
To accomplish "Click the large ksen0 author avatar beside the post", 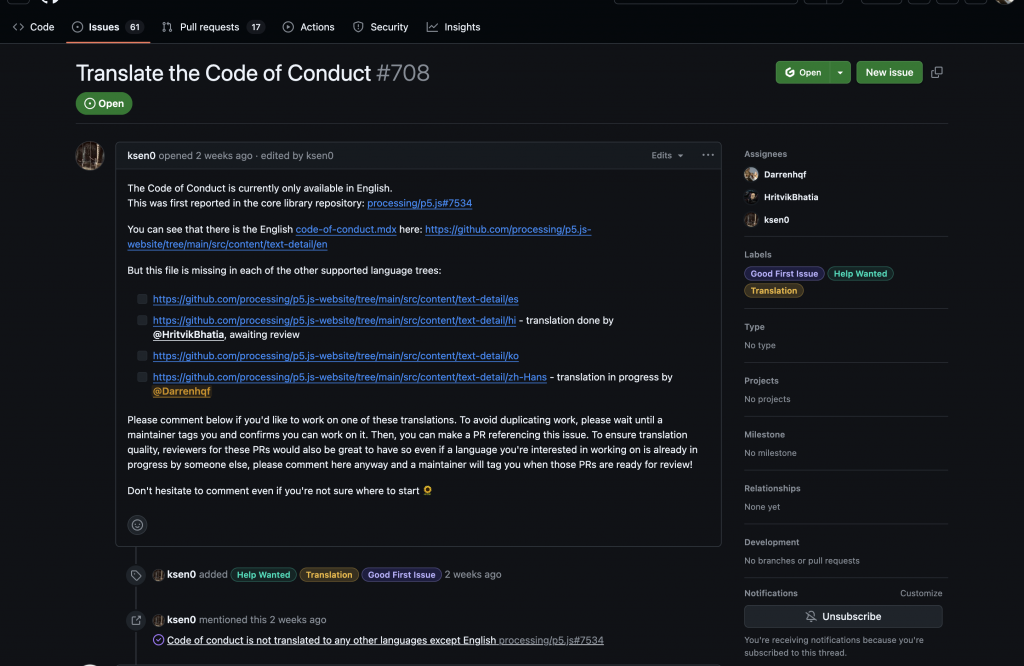I will pos(90,156).
